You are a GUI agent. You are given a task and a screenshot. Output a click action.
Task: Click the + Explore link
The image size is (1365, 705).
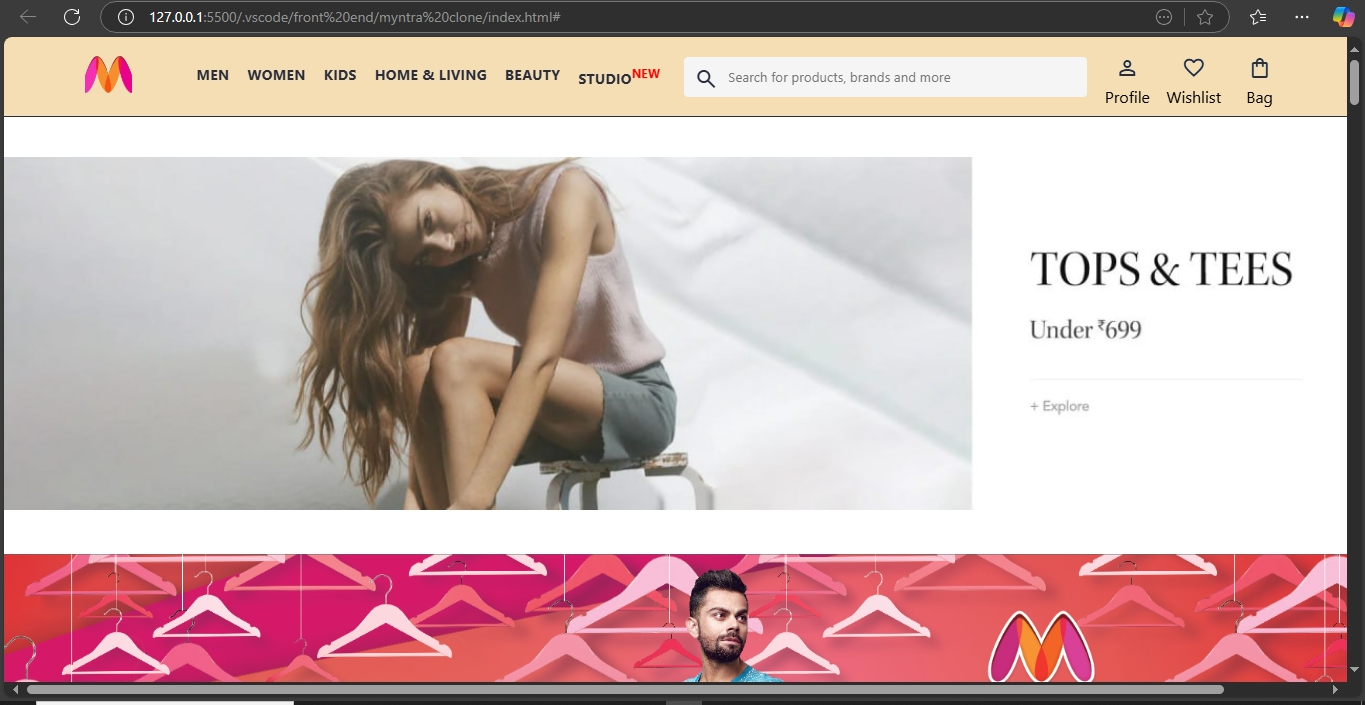[1060, 406]
